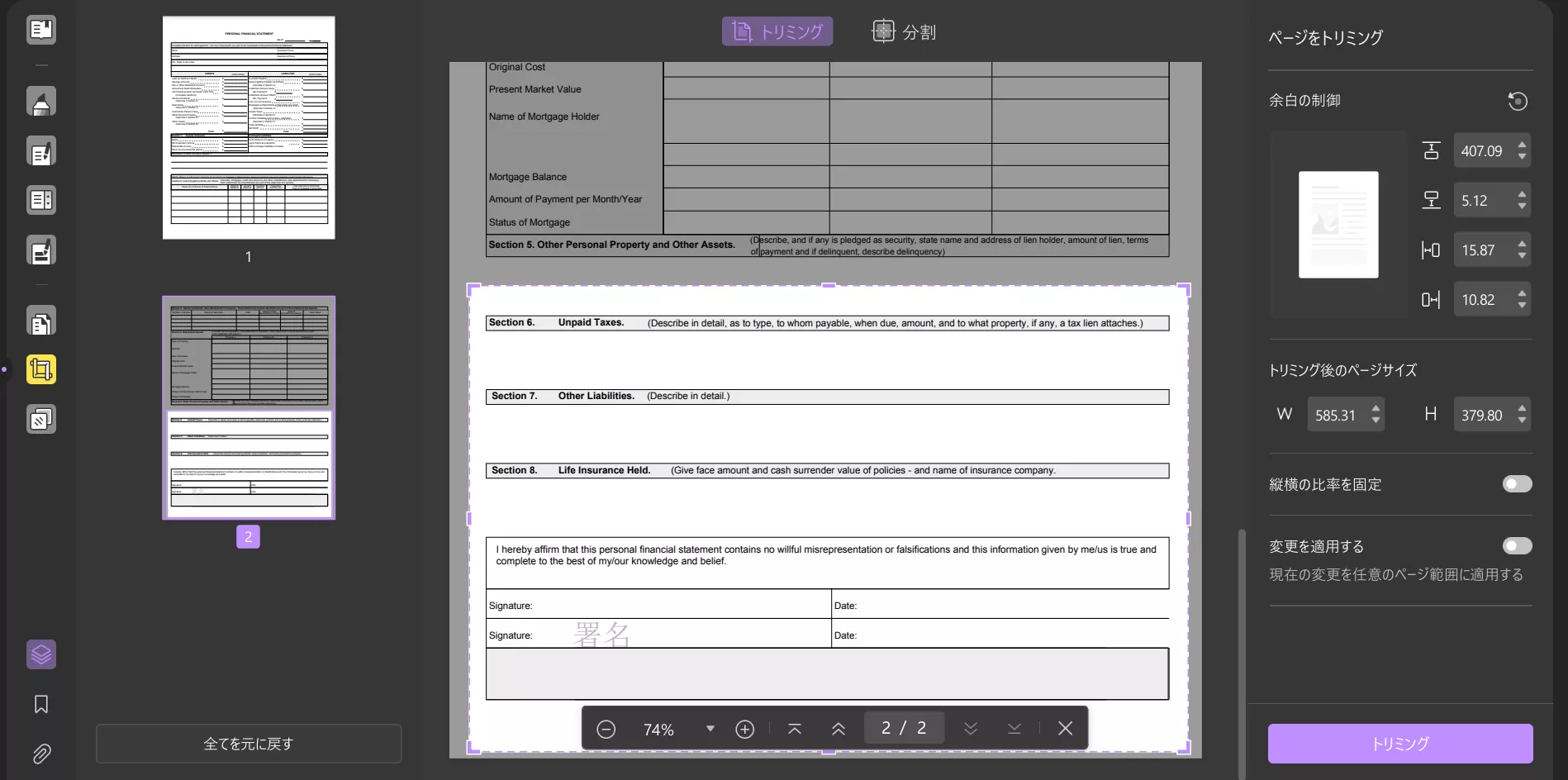Increase top margin value 407.09

pyautogui.click(x=1522, y=145)
